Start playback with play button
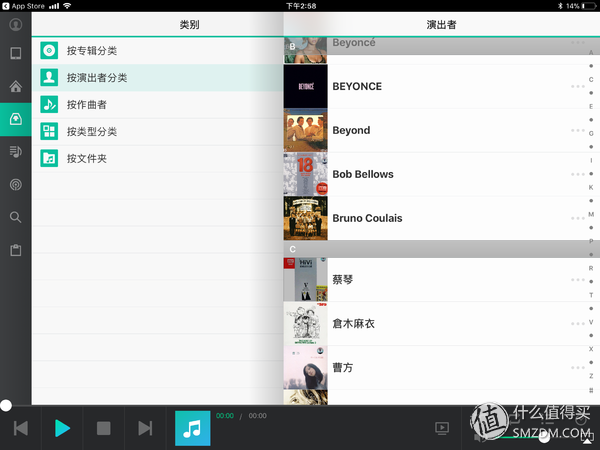Screen dimensions: 600x450 tap(62, 428)
